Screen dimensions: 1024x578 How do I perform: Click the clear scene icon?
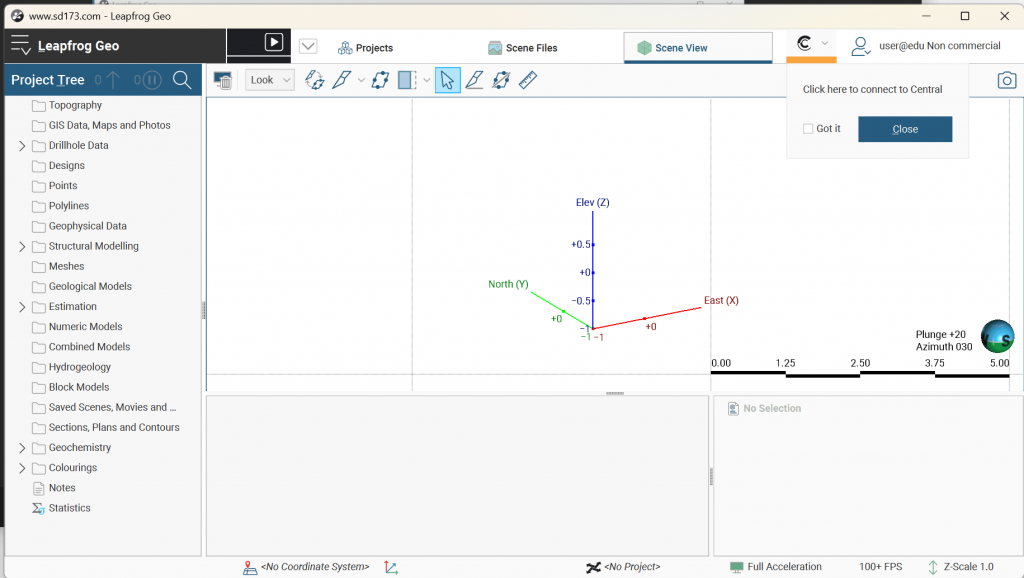[223, 80]
